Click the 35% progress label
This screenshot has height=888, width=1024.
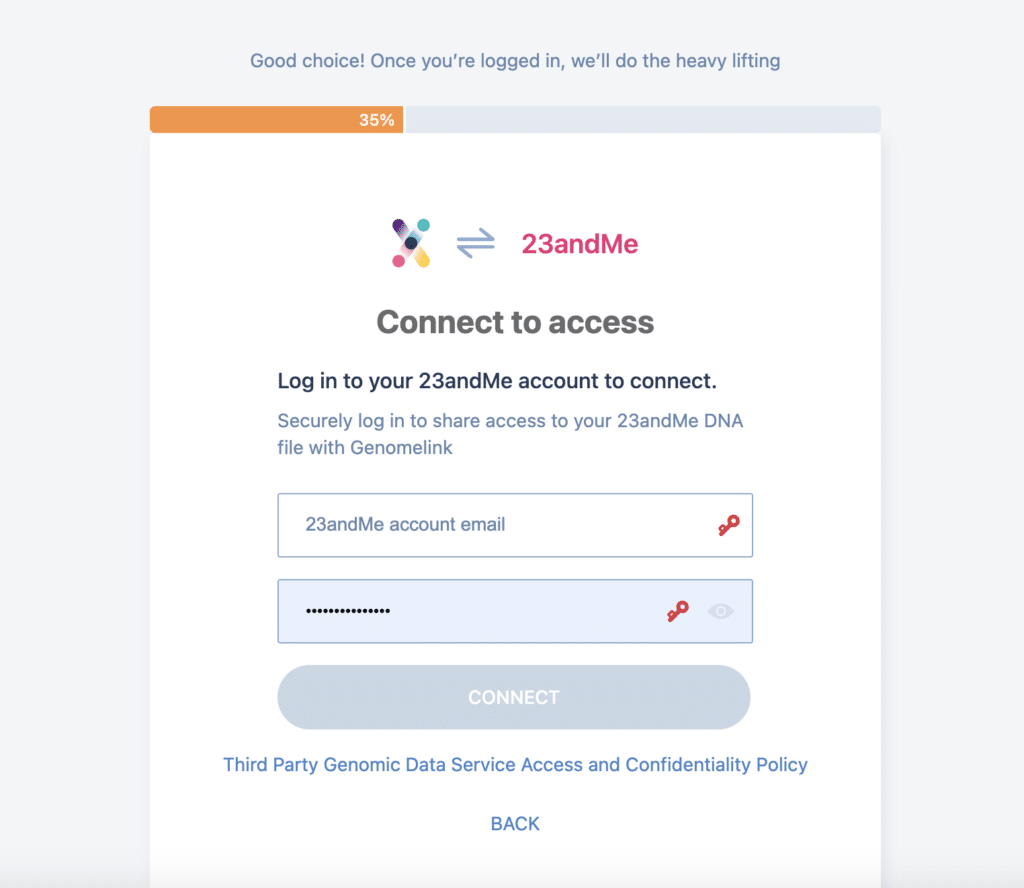coord(377,120)
